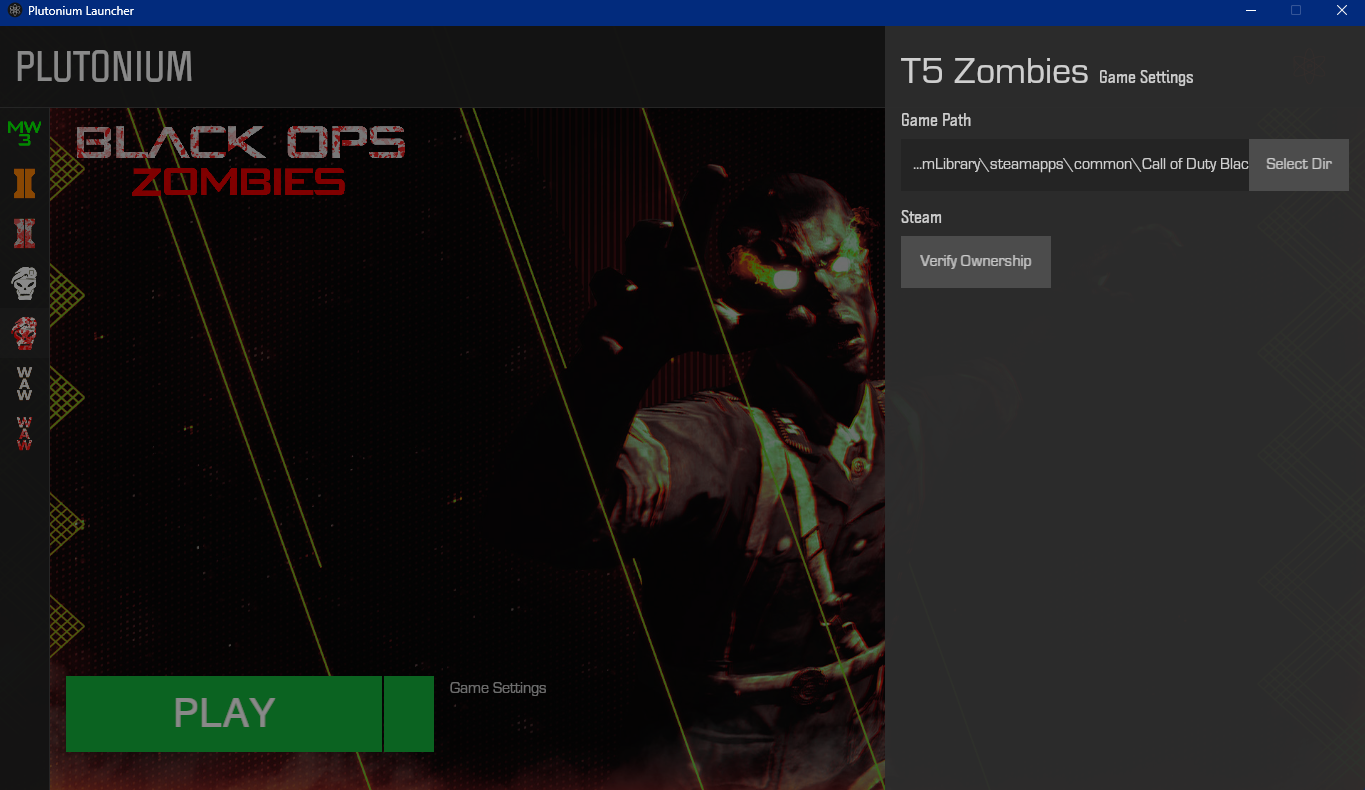Select the red Black Ops Zombies skull icon
The width and height of the screenshot is (1365, 790).
(x=24, y=333)
